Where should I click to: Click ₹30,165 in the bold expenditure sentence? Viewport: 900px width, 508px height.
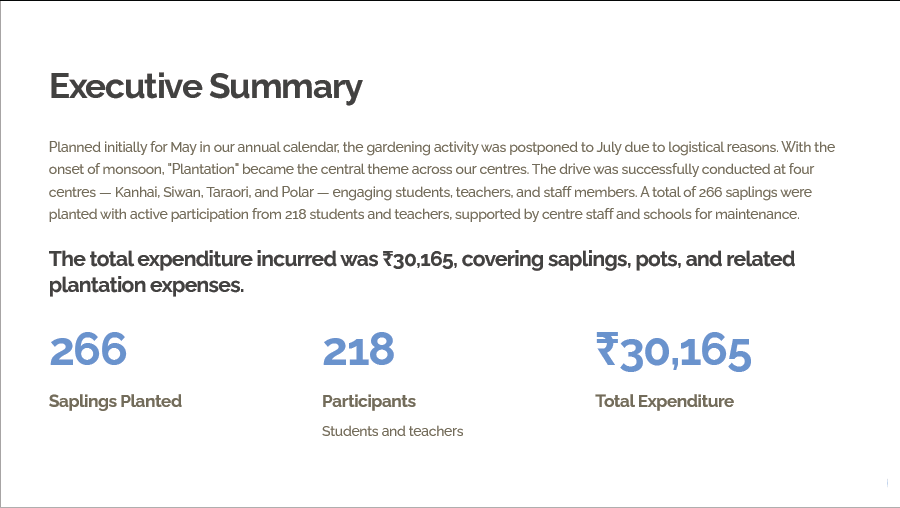420,260
